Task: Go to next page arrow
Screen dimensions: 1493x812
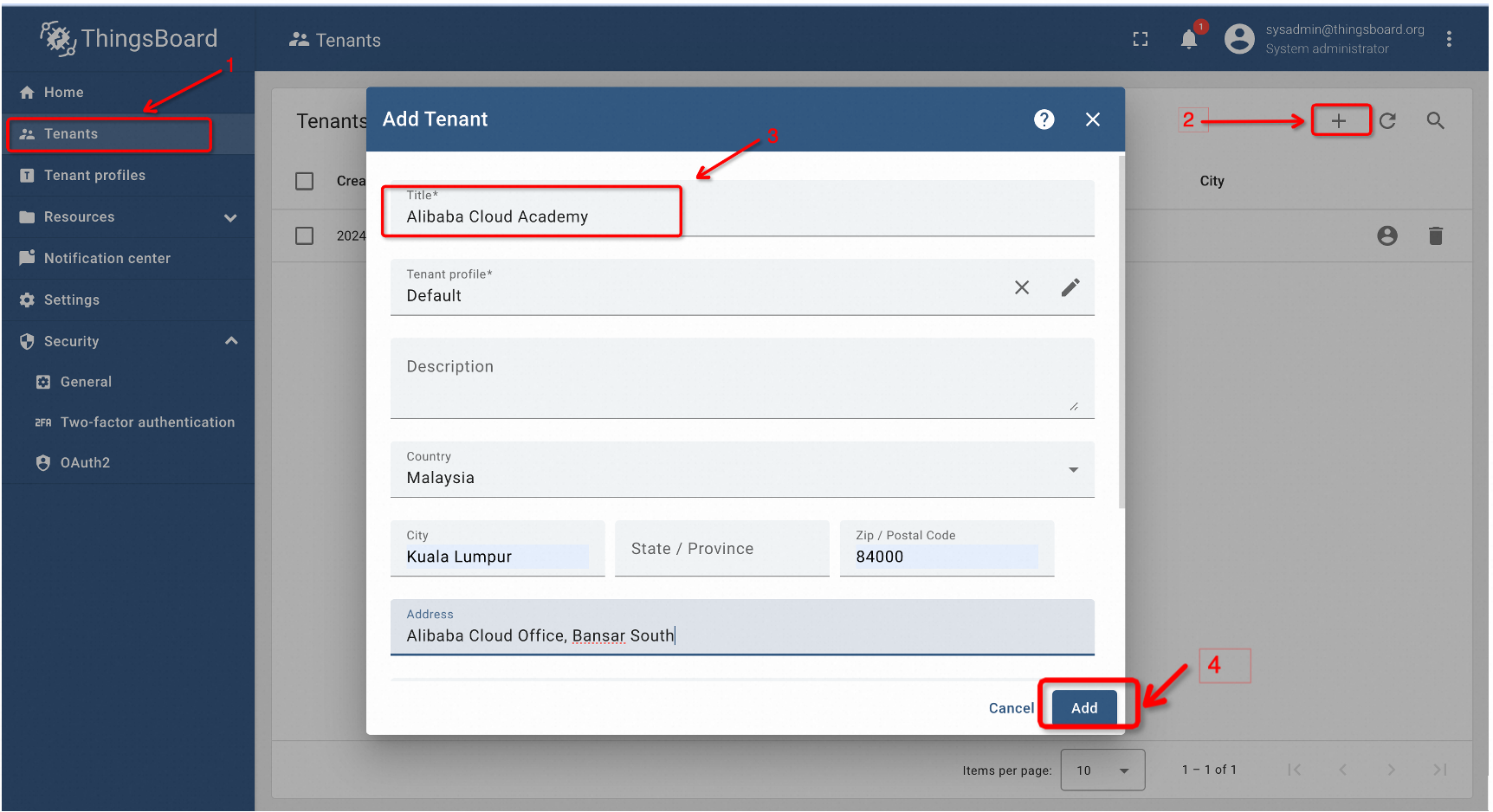Action: pyautogui.click(x=1391, y=770)
